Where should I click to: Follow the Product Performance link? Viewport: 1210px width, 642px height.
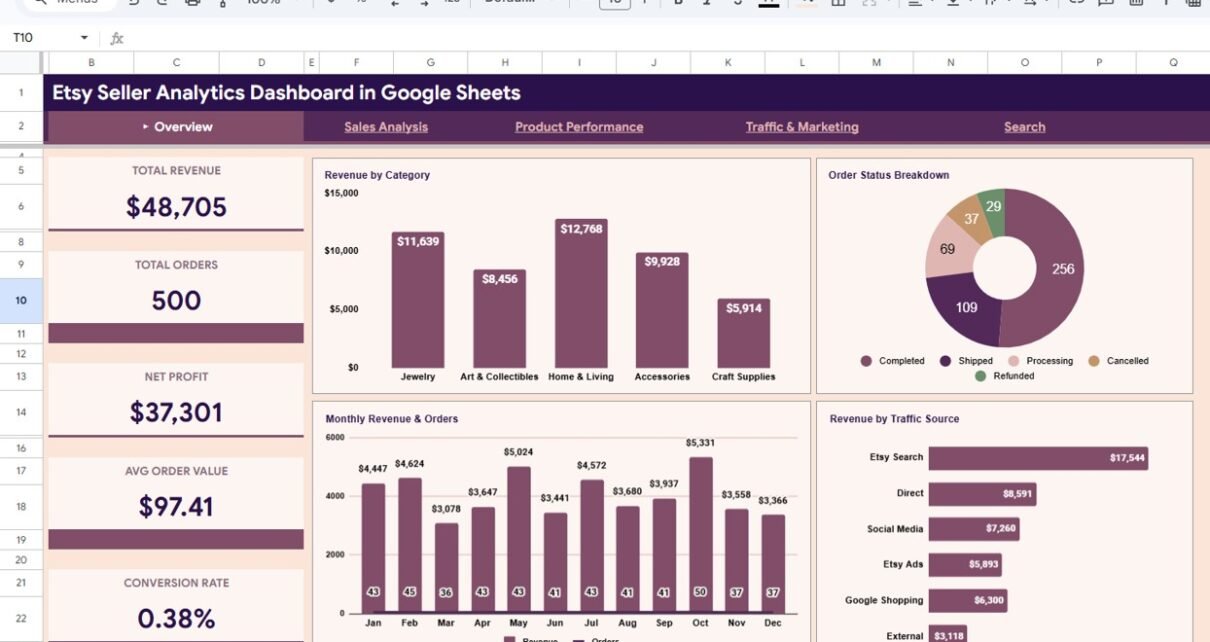point(579,127)
